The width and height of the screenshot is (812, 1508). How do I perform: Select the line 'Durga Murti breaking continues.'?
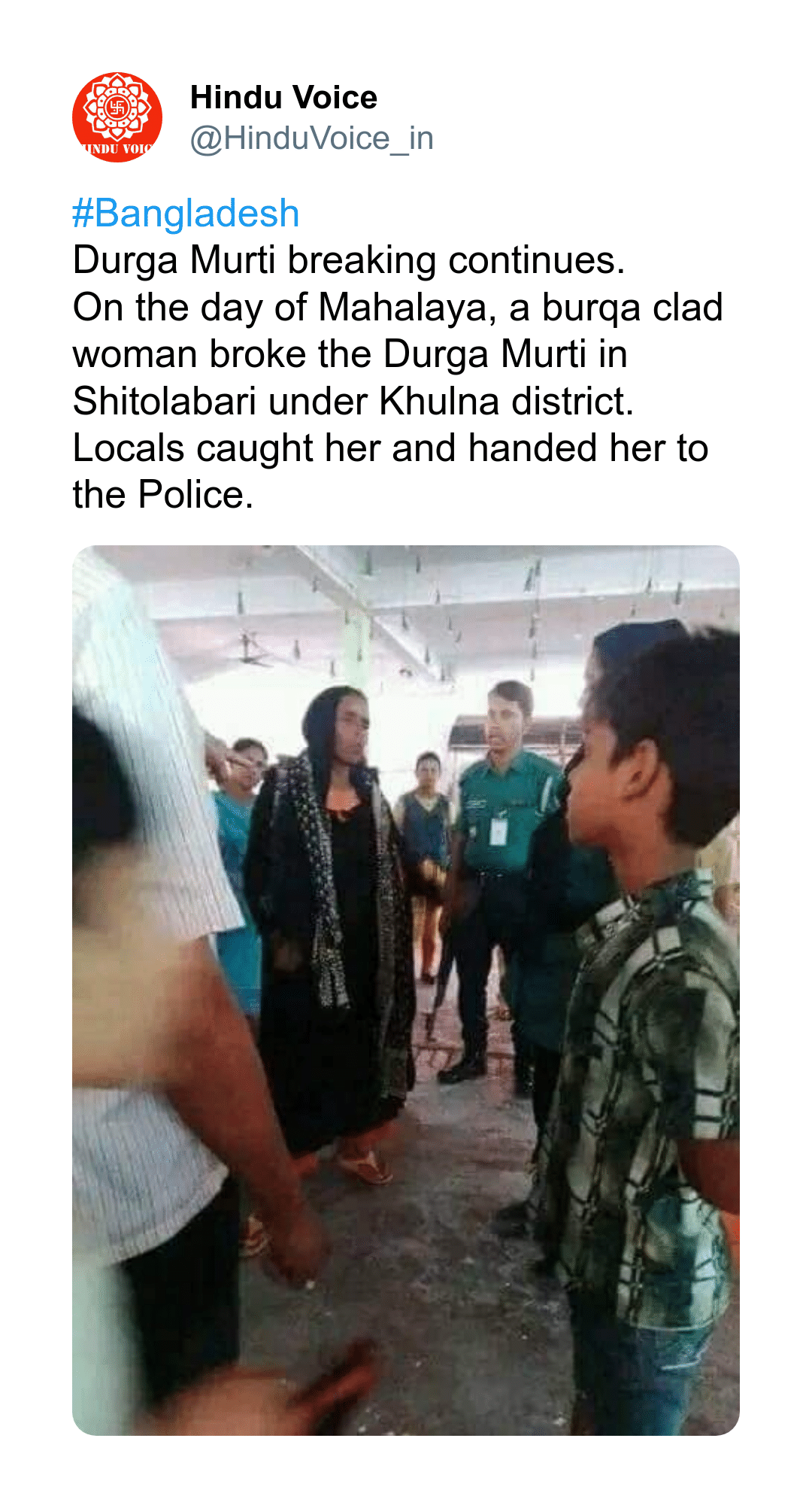pyautogui.click(x=349, y=260)
